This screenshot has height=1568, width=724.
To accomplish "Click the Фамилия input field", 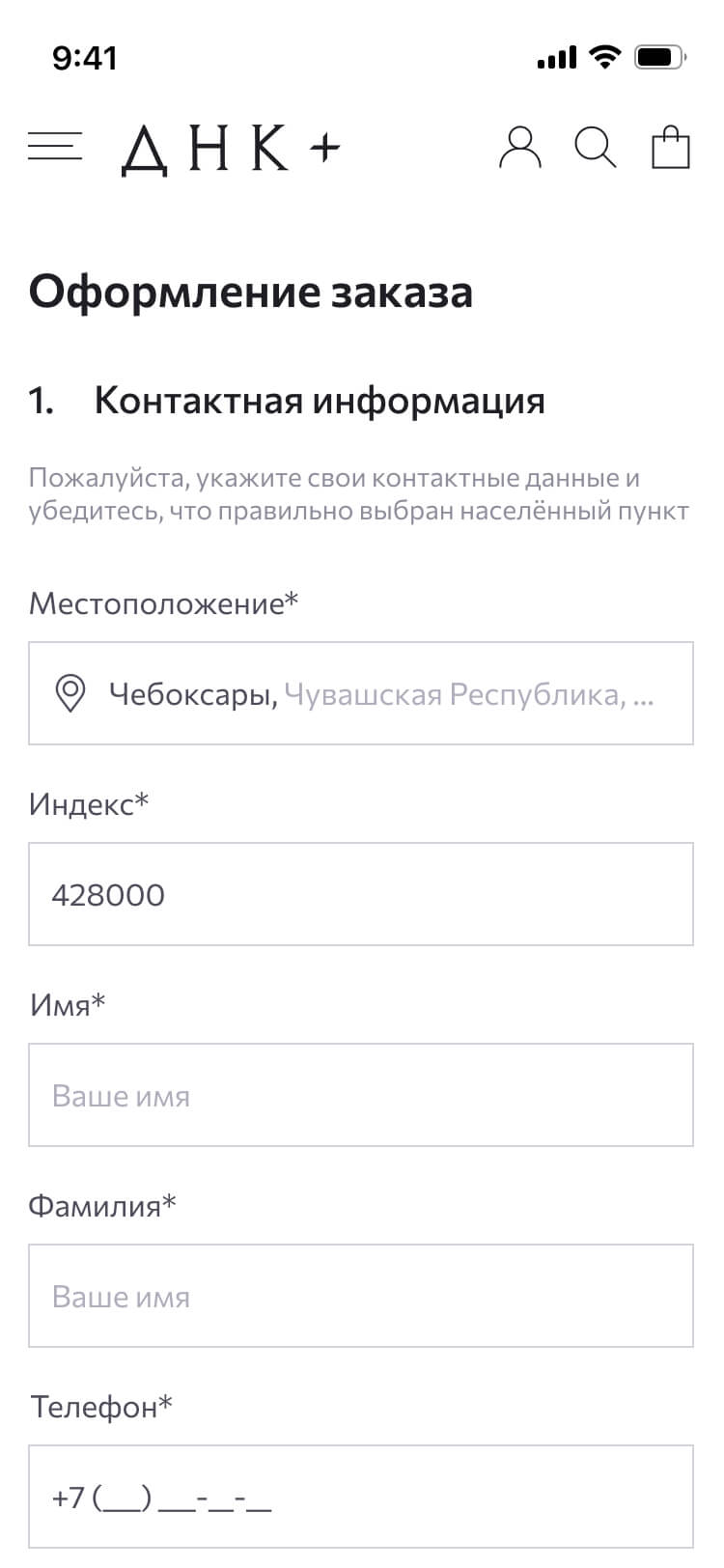I will (361, 1296).
